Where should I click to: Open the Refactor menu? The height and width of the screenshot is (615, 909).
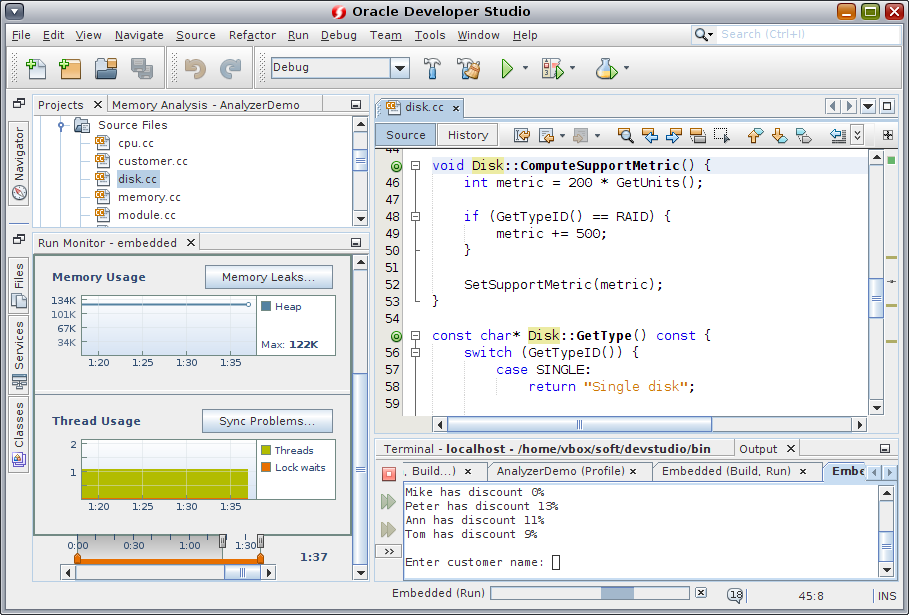(x=252, y=35)
